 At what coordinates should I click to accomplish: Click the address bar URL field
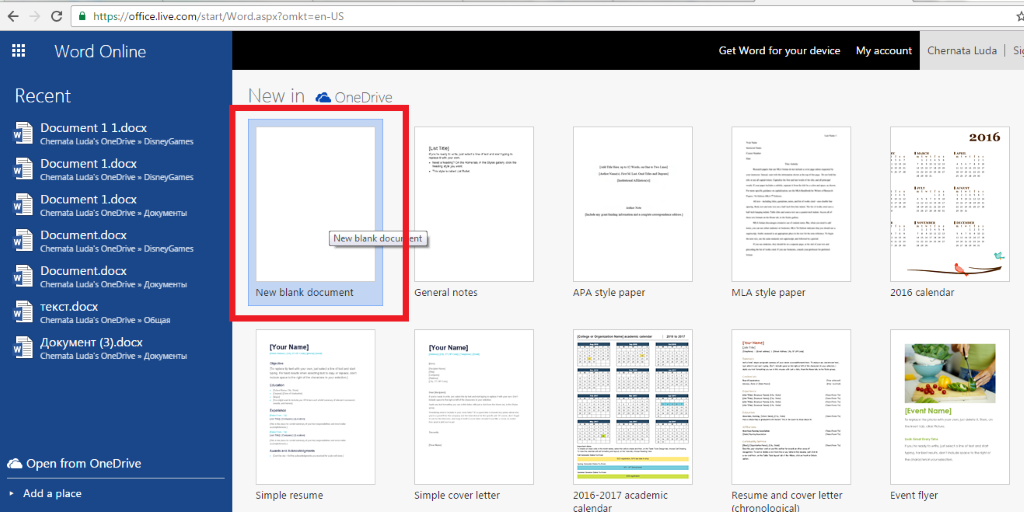(542, 16)
